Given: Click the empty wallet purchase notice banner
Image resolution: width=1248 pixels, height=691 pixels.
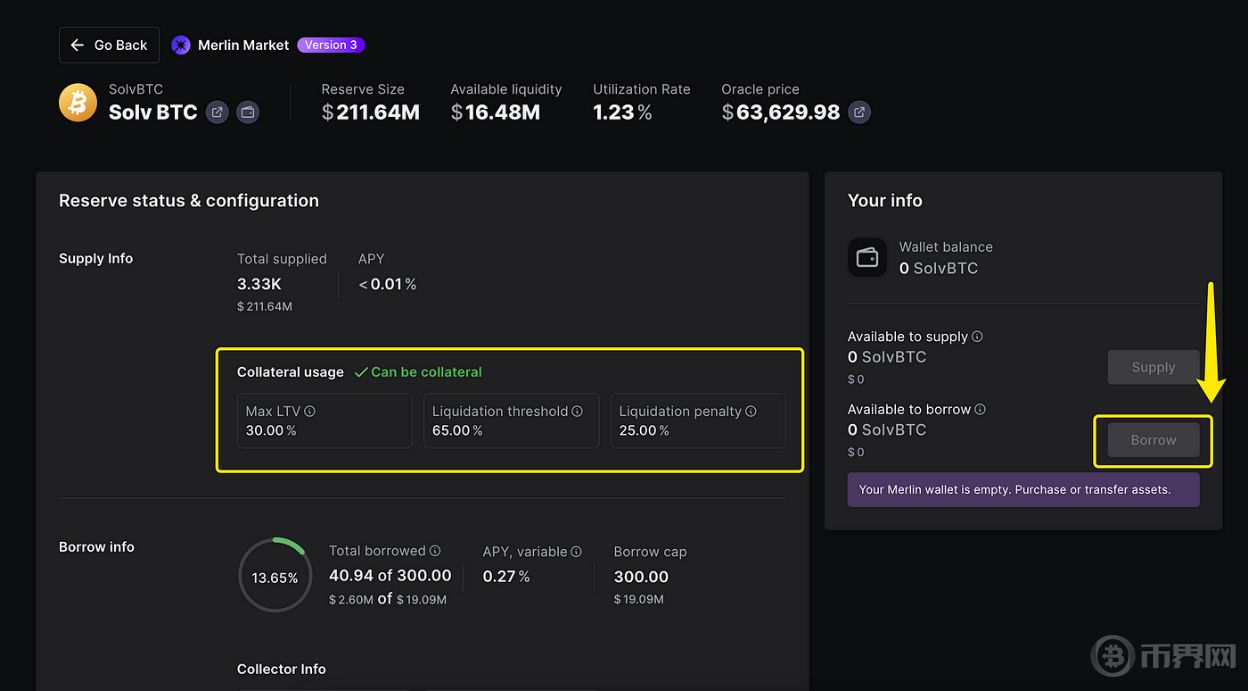Looking at the screenshot, I should tap(1023, 489).
